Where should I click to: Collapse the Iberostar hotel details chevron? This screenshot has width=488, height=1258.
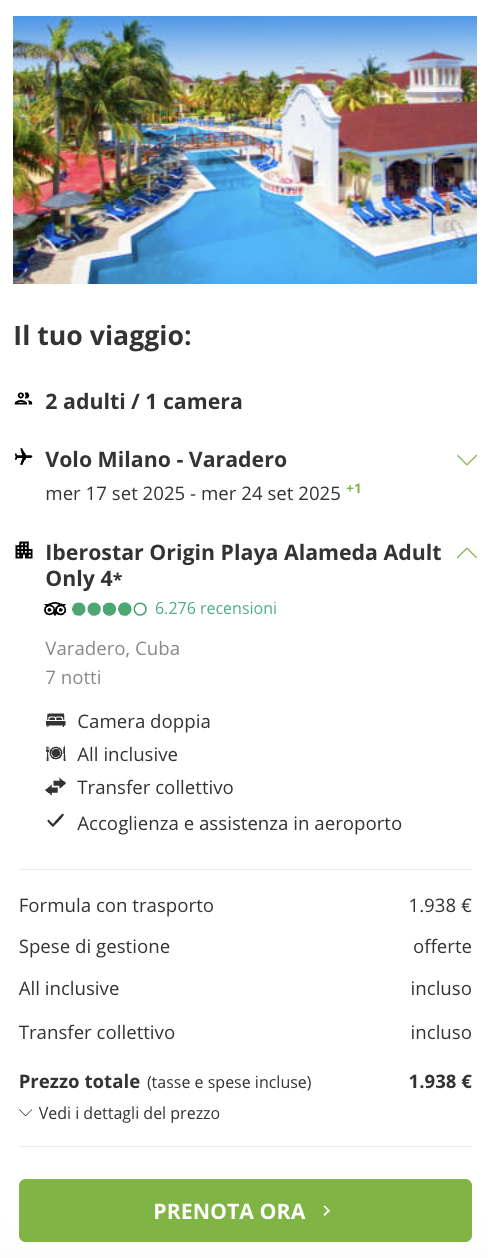466,552
